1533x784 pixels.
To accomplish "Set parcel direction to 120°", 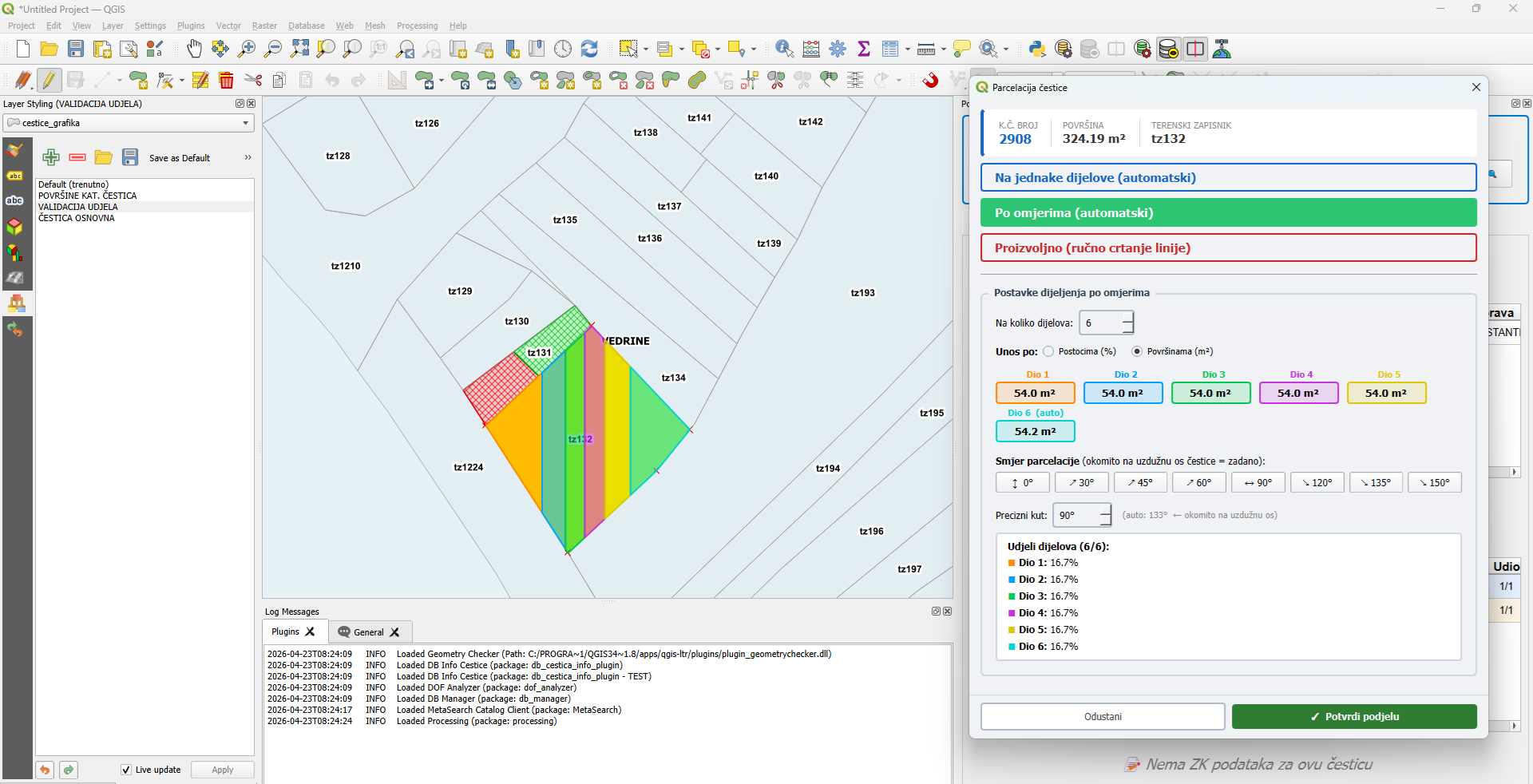I will pyautogui.click(x=1317, y=482).
